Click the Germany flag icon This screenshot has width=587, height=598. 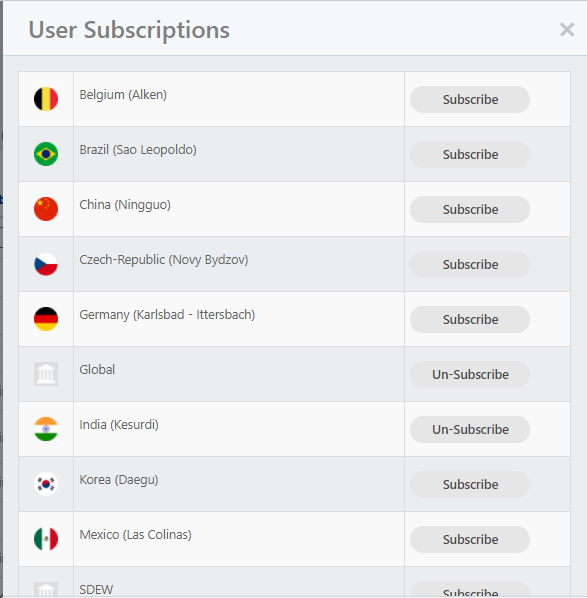tap(46, 319)
